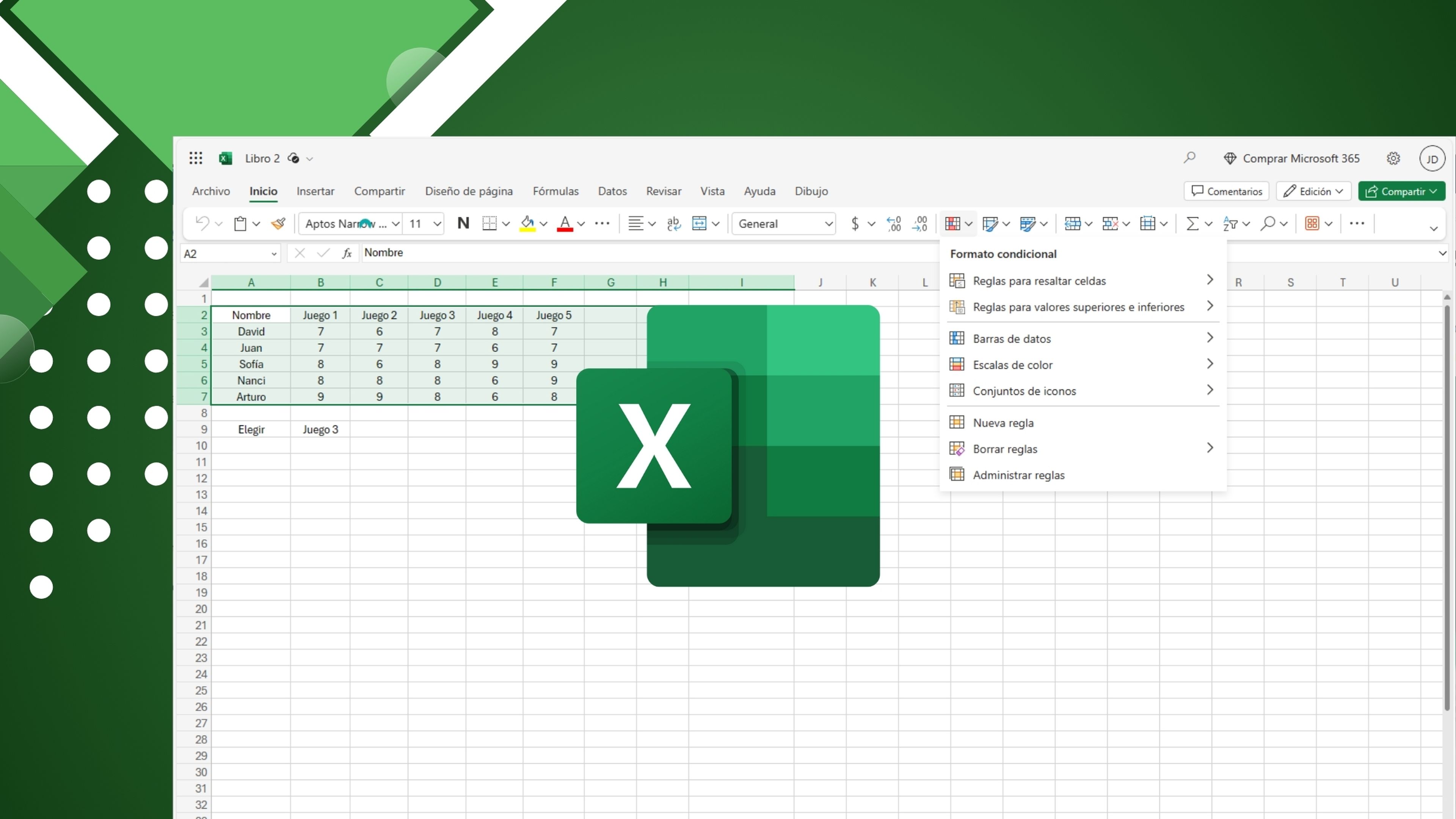This screenshot has height=819, width=1456.
Task: Click the green Compartir button
Action: (1401, 191)
